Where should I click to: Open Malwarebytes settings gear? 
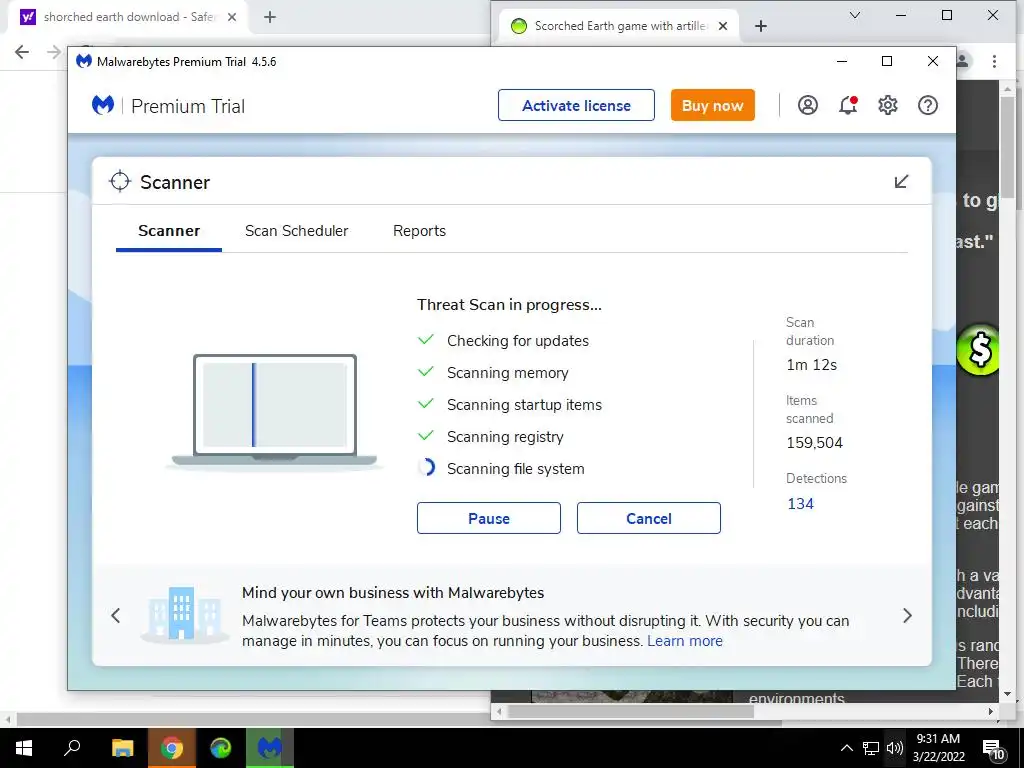[x=888, y=105]
